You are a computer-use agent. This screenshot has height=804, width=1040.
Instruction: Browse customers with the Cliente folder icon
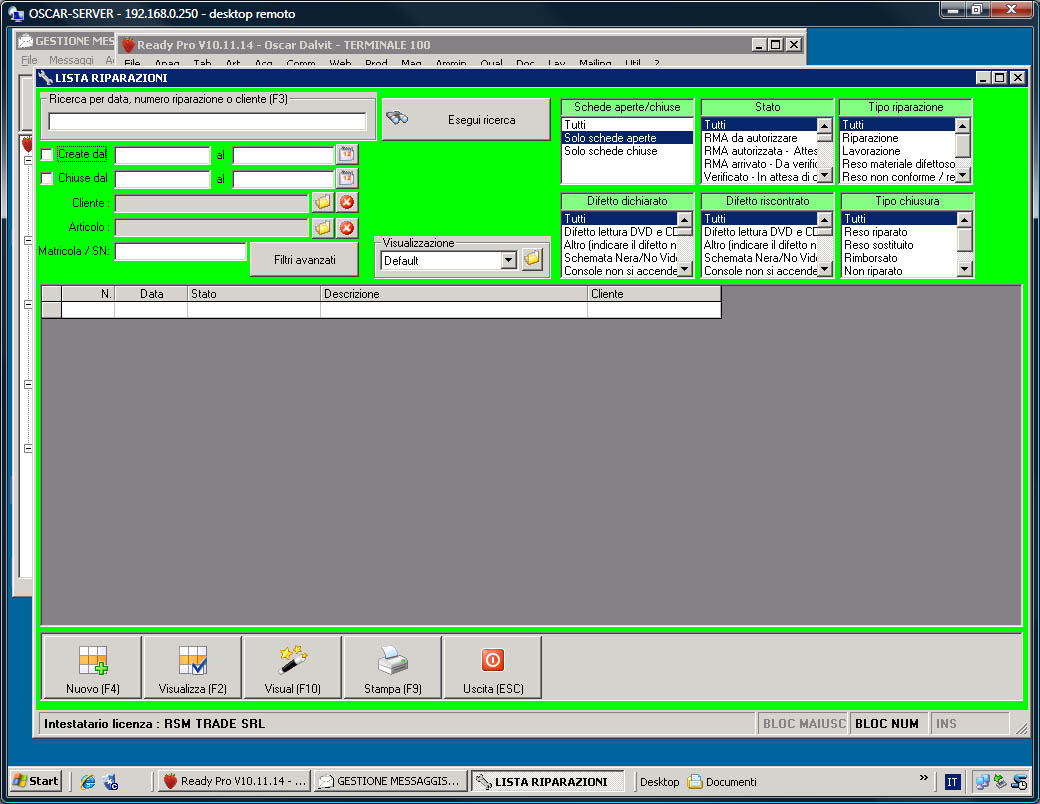pyautogui.click(x=322, y=203)
